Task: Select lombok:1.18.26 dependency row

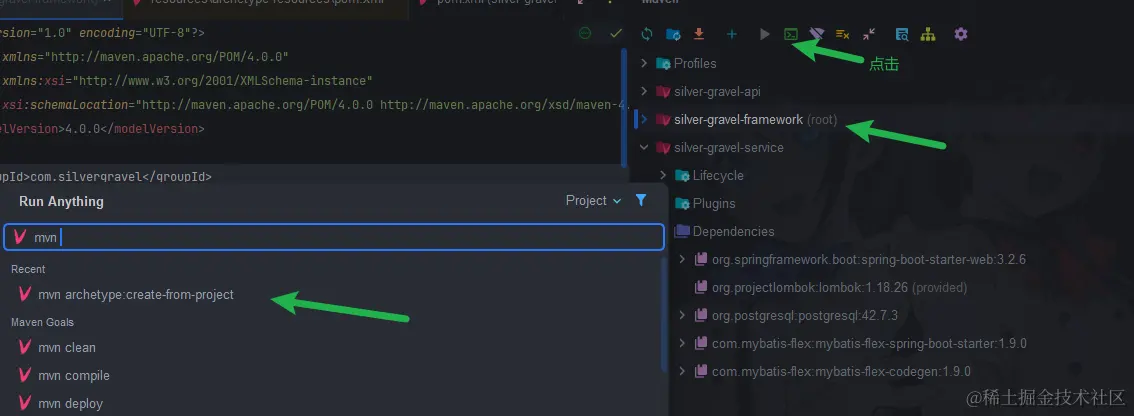Action: [839, 287]
